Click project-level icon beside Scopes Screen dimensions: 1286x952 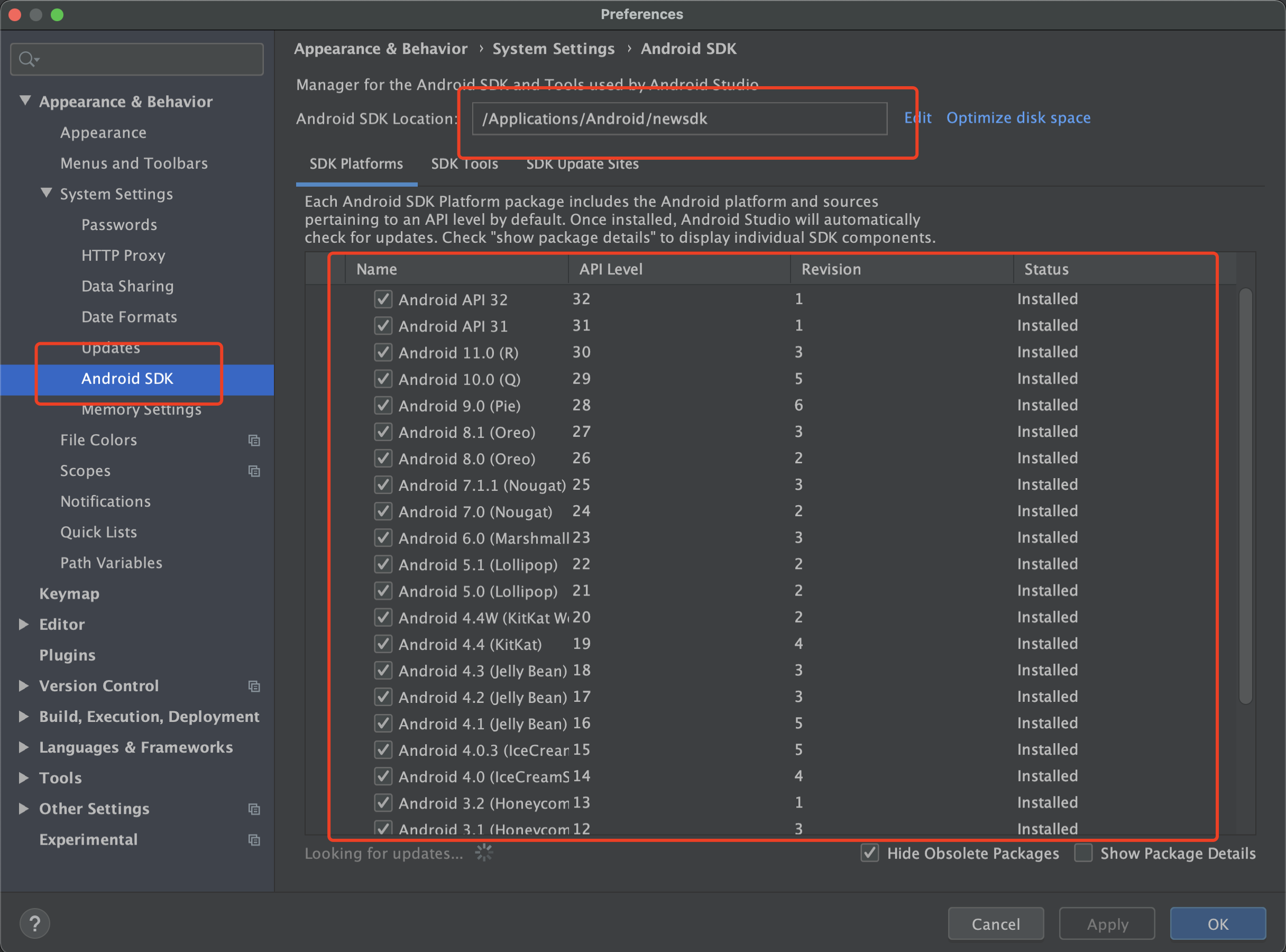pos(254,471)
